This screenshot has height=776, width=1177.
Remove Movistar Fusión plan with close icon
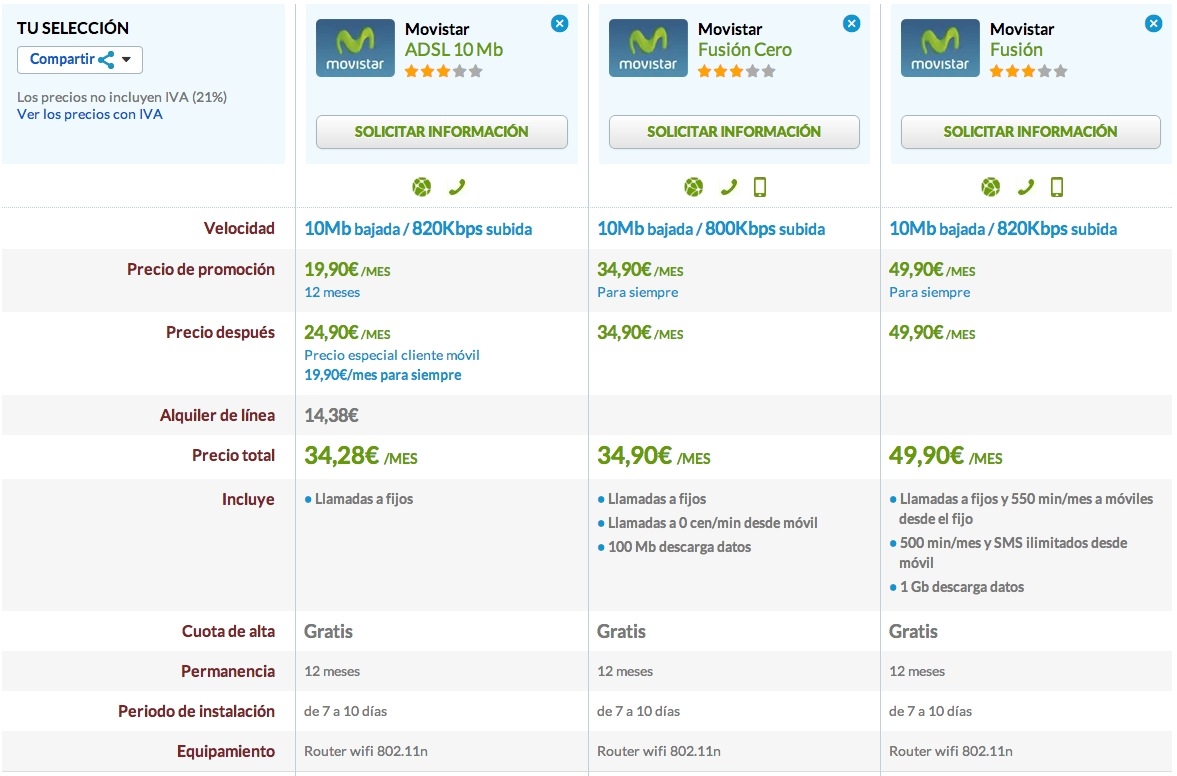point(1153,24)
